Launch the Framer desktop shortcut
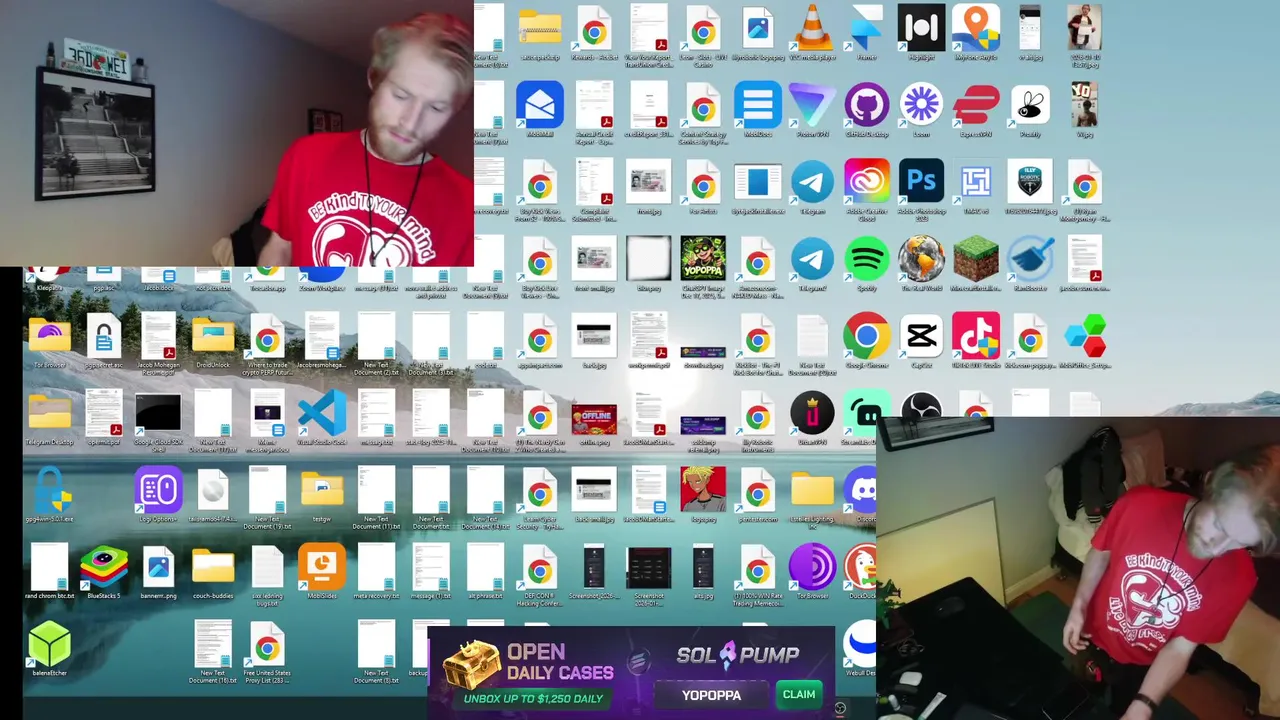 (866, 28)
